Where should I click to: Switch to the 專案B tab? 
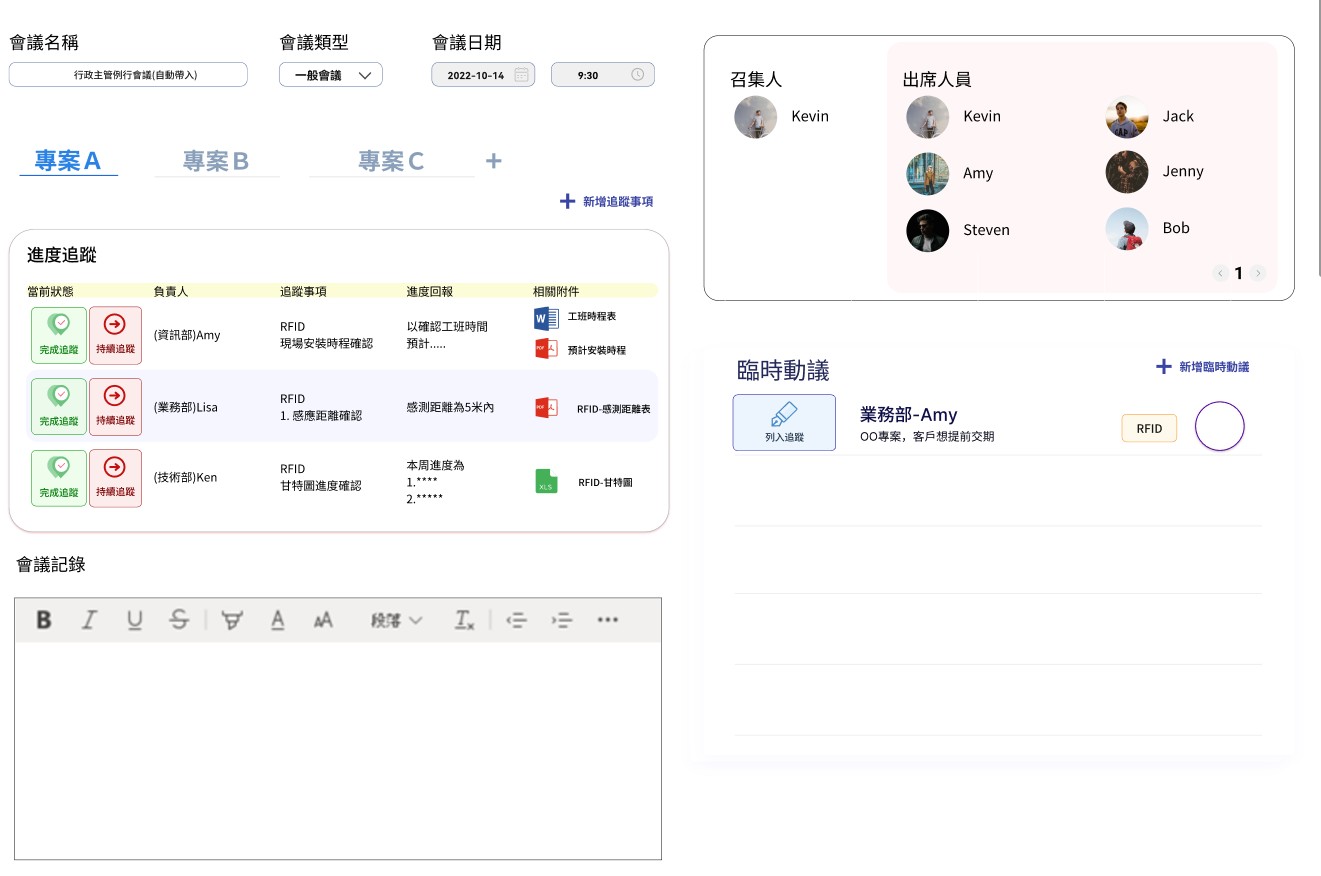pyautogui.click(x=216, y=161)
